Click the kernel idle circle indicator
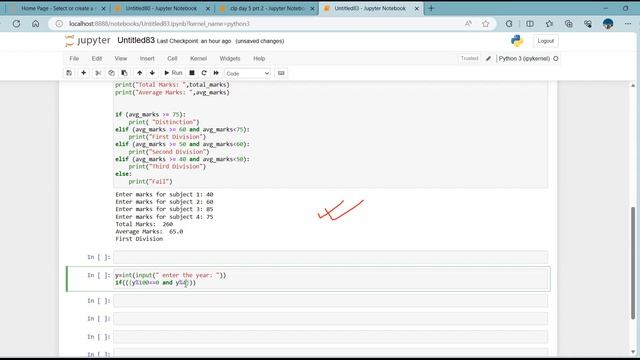 tap(556, 58)
